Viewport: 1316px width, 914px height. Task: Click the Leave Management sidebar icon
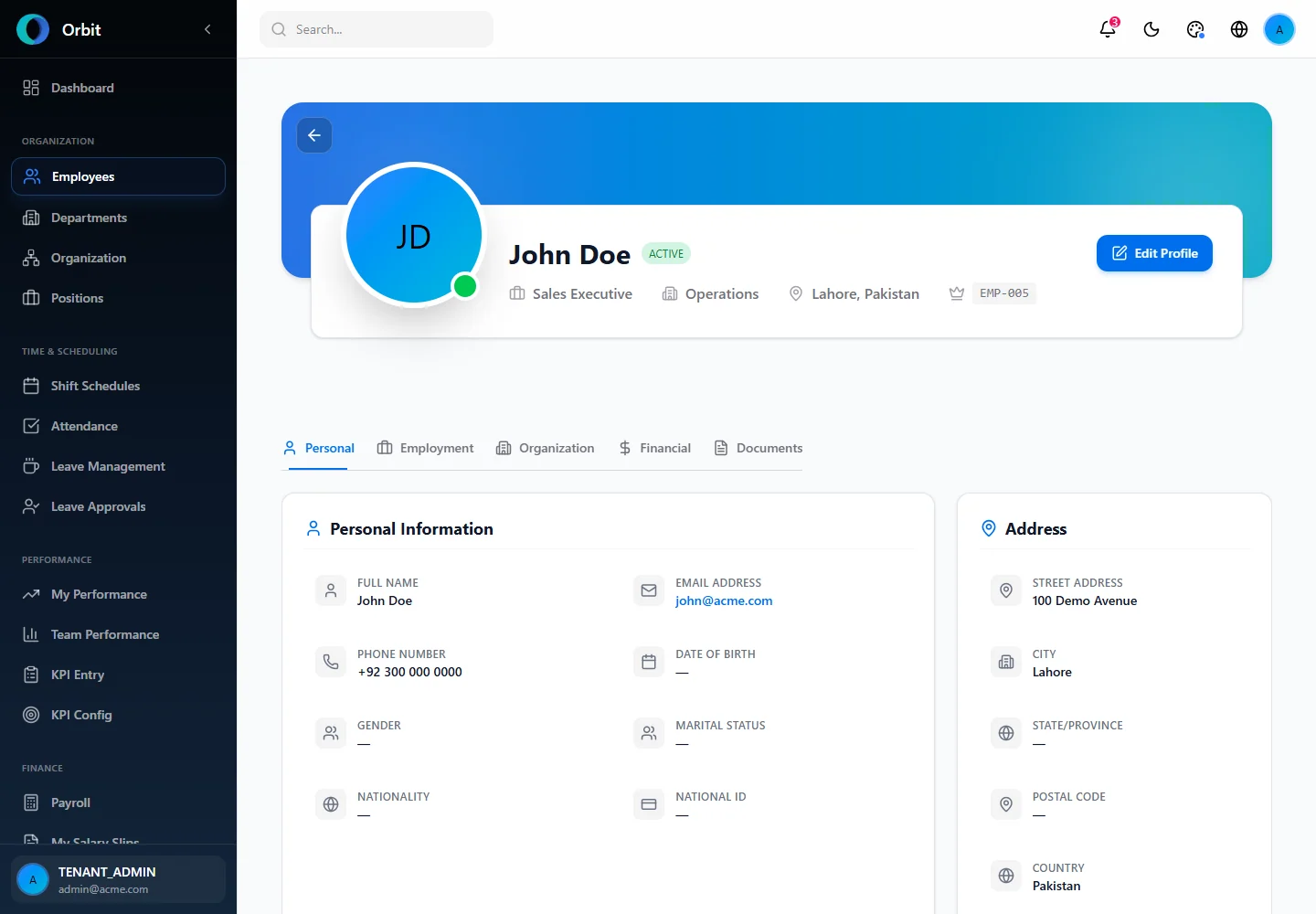[x=31, y=466]
